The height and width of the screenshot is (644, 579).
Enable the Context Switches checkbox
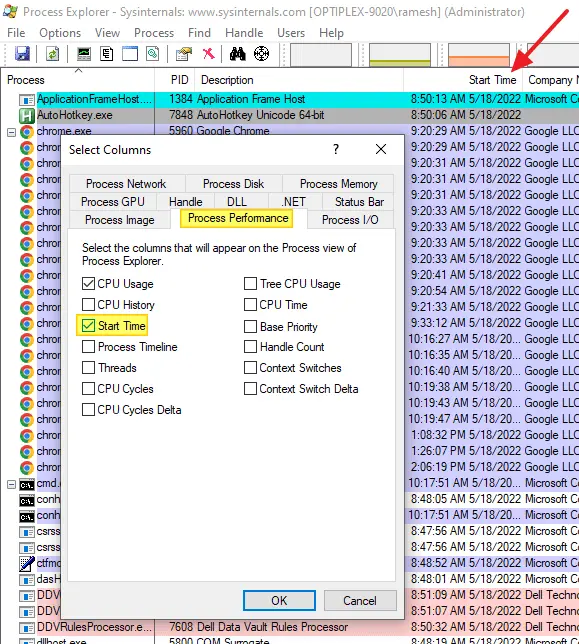coord(250,368)
